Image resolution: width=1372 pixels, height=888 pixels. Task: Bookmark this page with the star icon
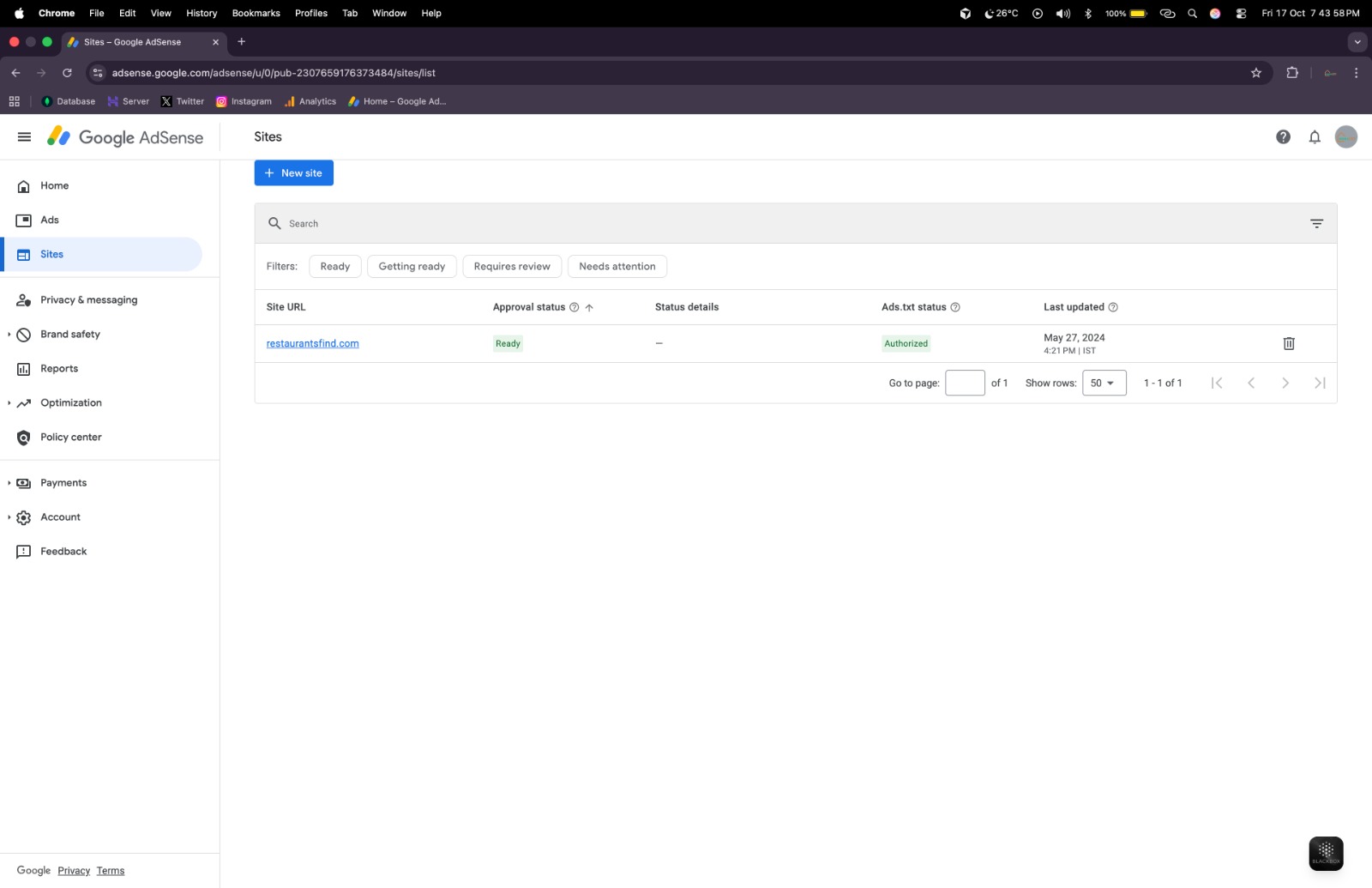click(1255, 73)
